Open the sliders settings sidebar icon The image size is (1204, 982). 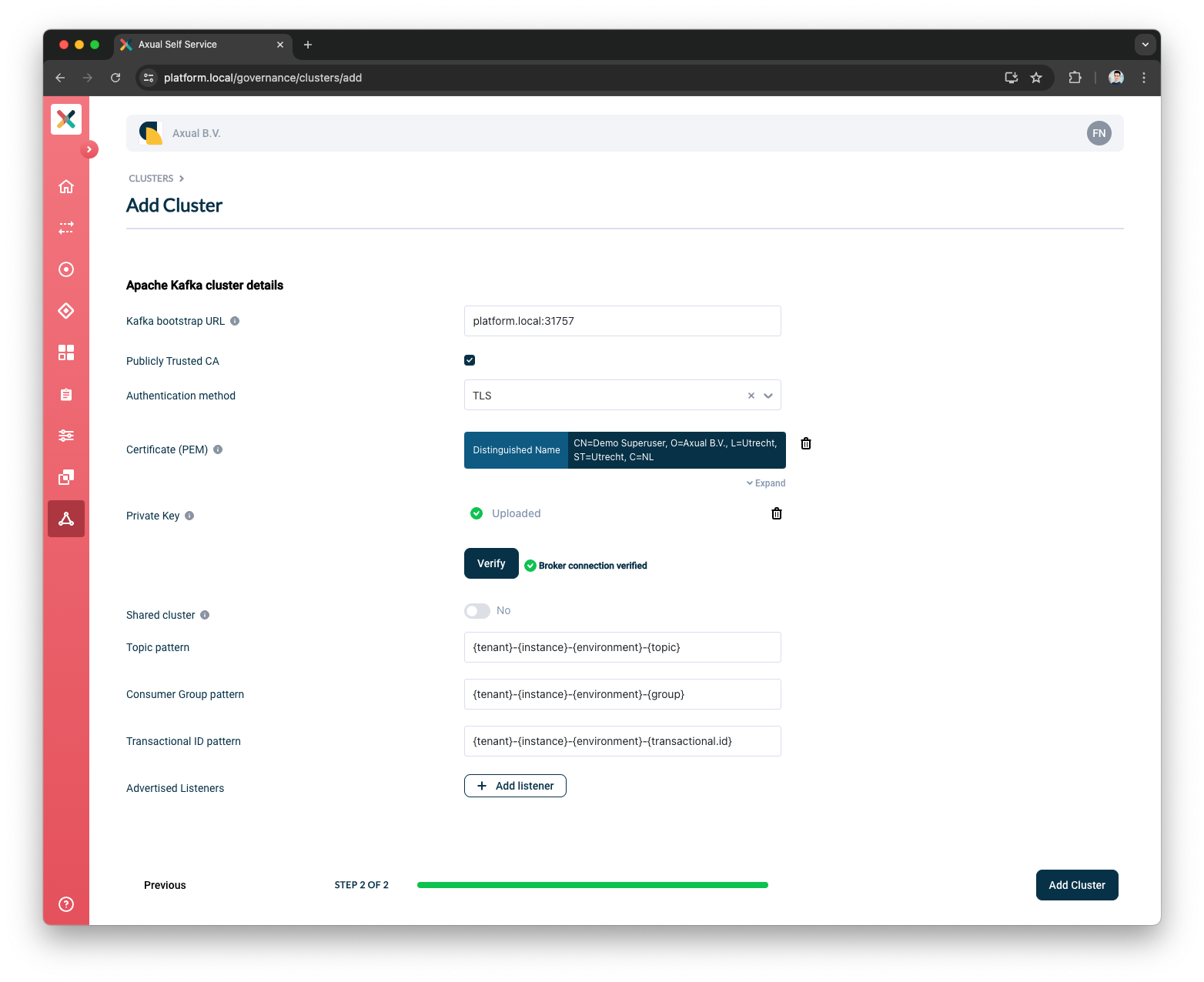[66, 436]
